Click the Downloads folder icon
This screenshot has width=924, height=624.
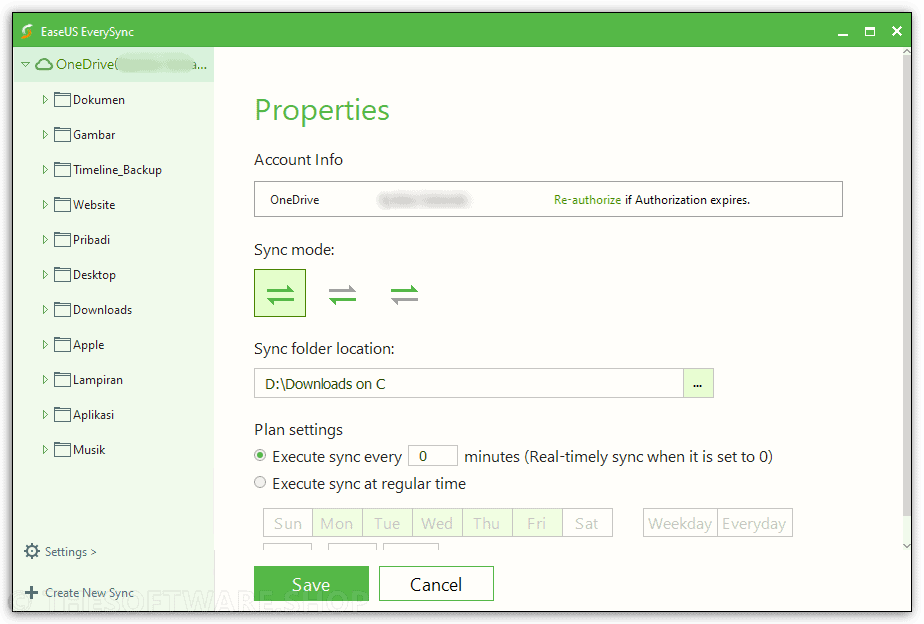[x=62, y=309]
